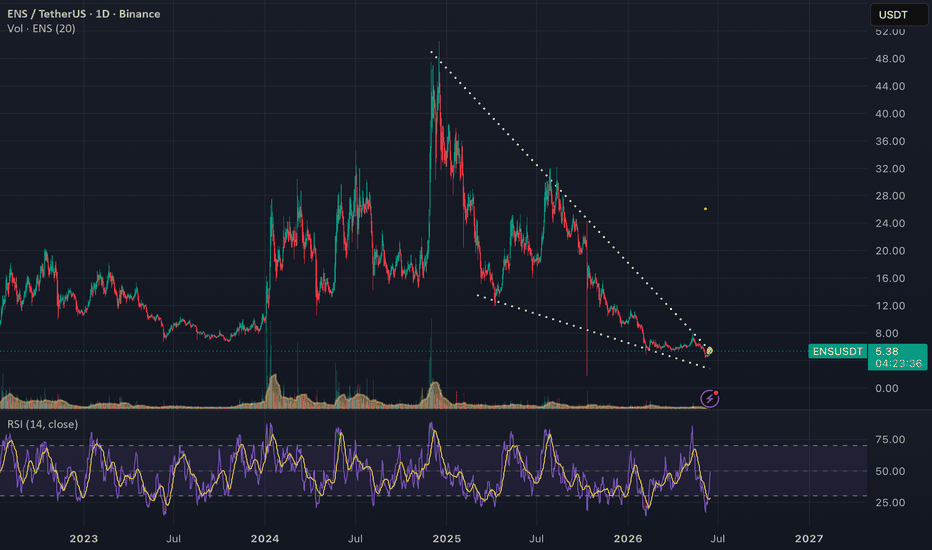932x550 pixels.
Task: Click the 25.00 RSI axis label
Action: (x=890, y=502)
